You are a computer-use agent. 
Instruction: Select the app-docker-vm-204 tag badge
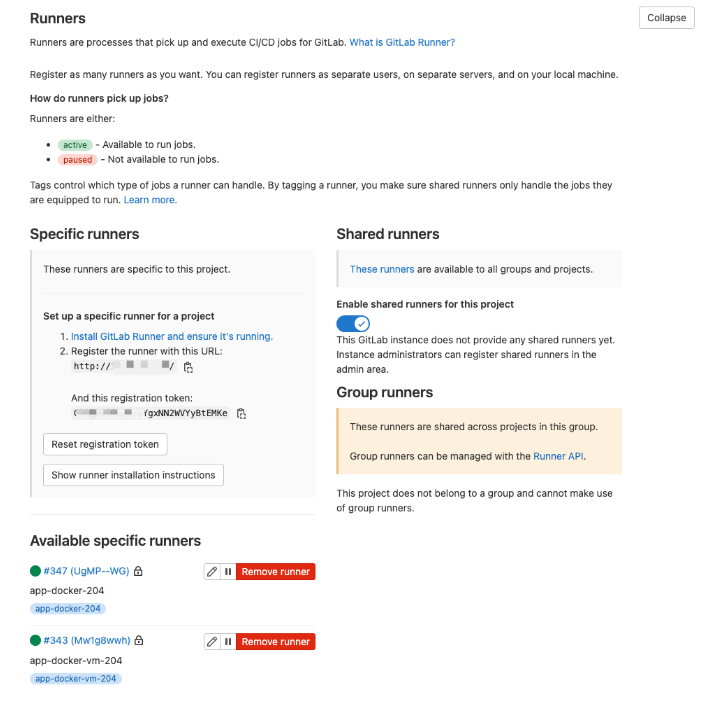point(76,679)
